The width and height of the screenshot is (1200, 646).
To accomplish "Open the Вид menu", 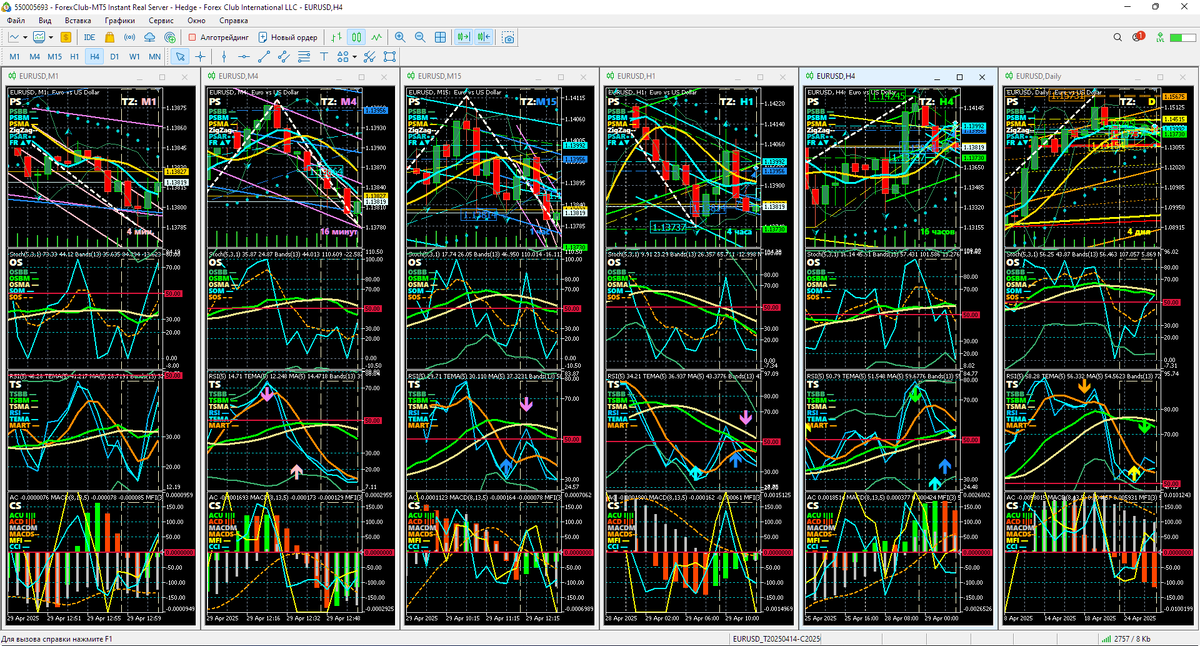I will tap(45, 20).
